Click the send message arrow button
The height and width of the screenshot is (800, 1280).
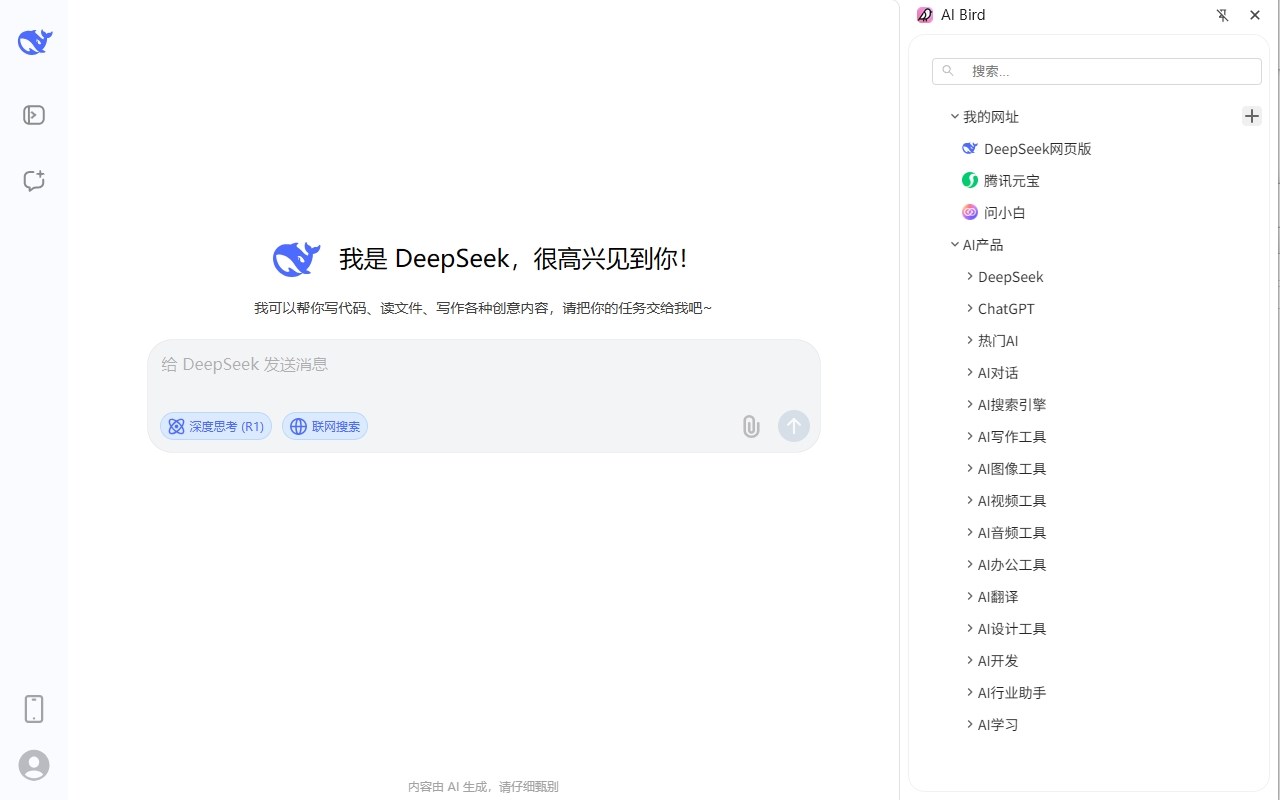point(794,426)
